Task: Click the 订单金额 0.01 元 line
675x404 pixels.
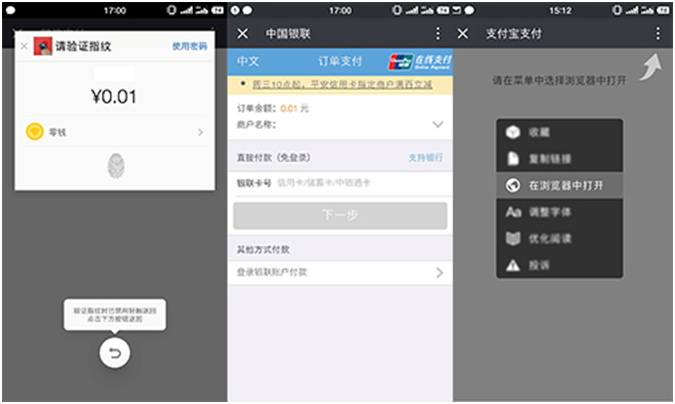Action: (273, 109)
